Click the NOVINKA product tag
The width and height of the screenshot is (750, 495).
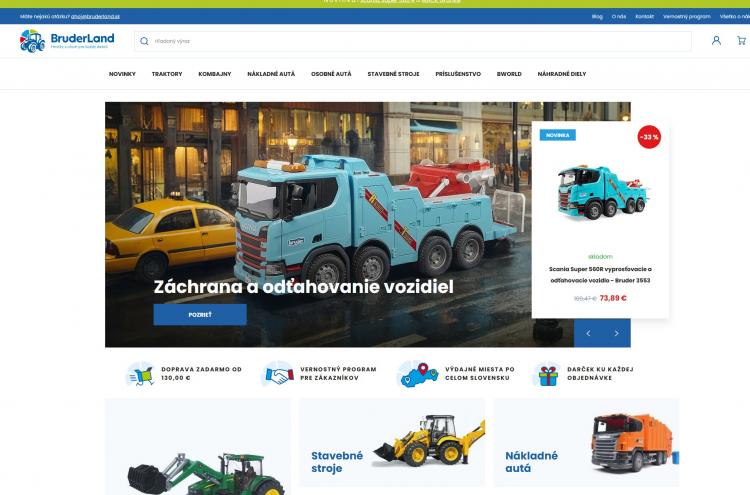pyautogui.click(x=558, y=135)
